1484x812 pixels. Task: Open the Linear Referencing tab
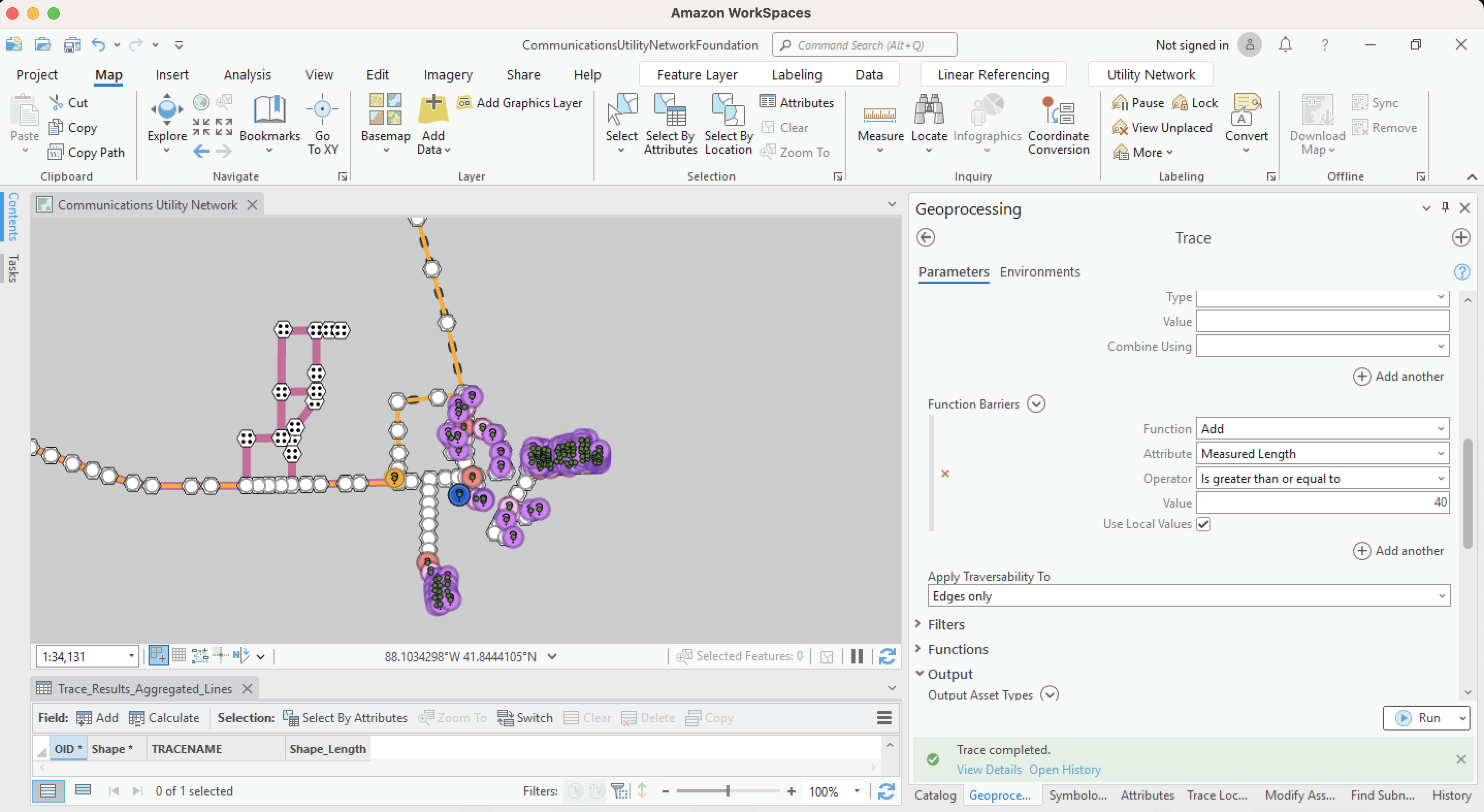pos(993,74)
